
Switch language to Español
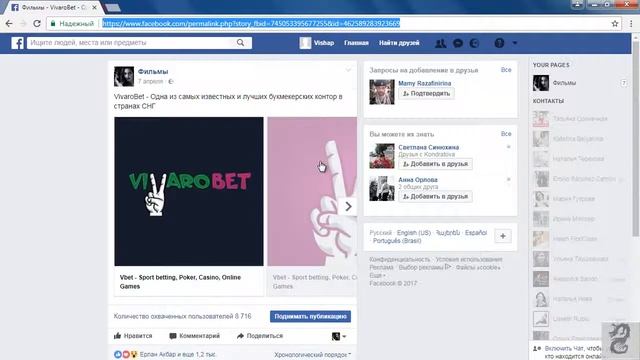(476, 233)
